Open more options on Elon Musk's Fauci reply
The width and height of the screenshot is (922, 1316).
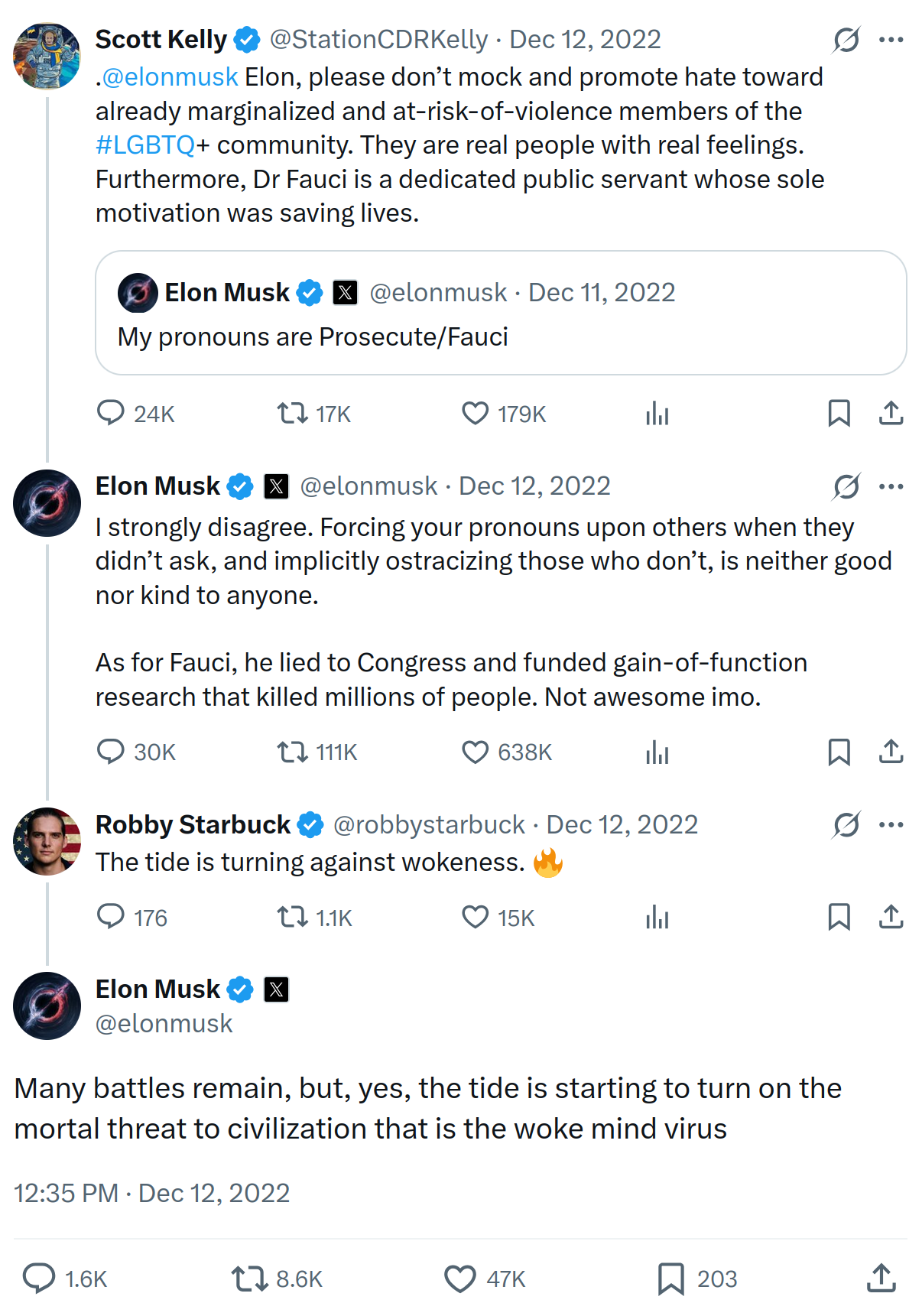[891, 486]
